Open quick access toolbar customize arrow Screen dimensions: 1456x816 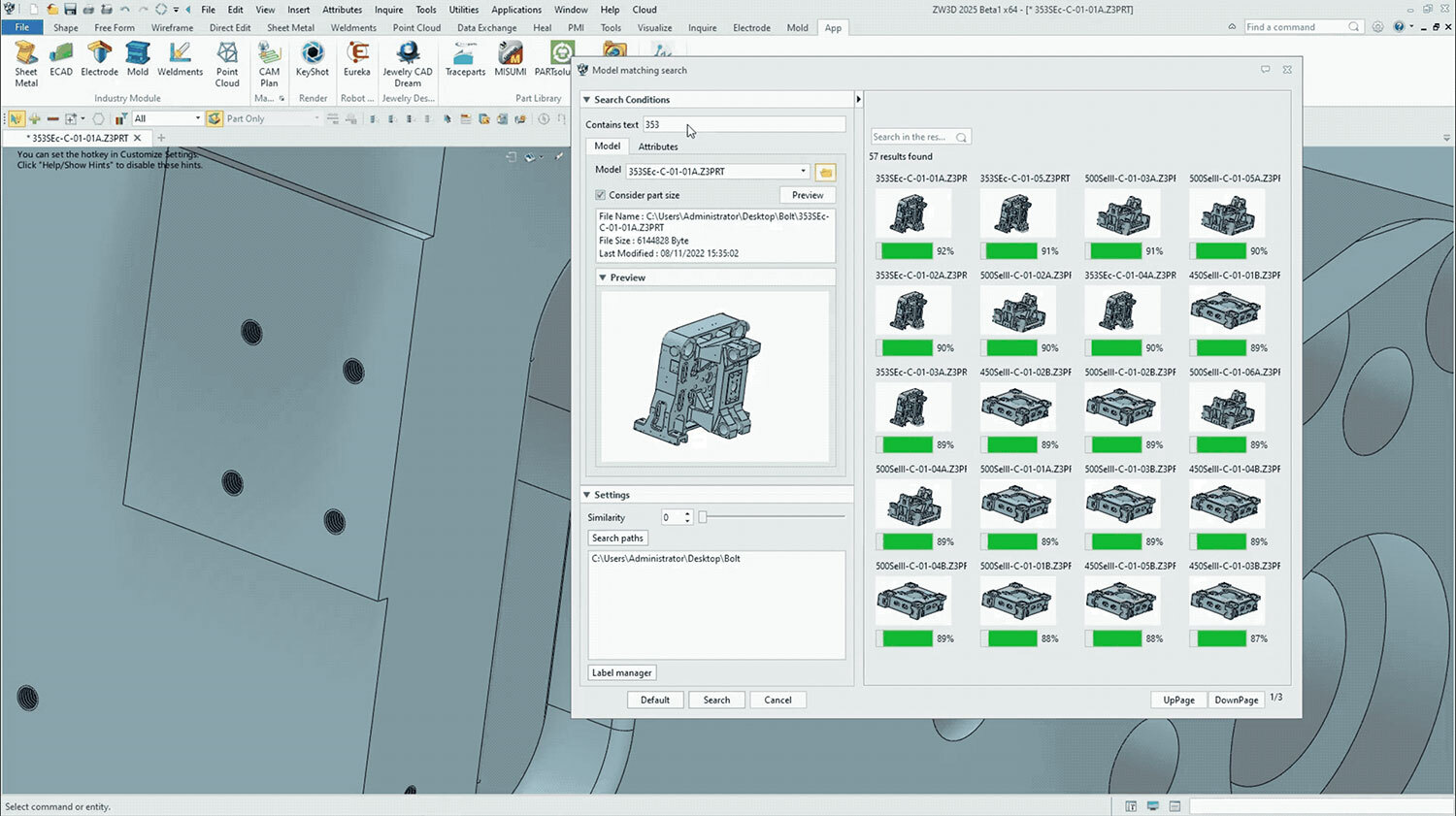(176, 10)
